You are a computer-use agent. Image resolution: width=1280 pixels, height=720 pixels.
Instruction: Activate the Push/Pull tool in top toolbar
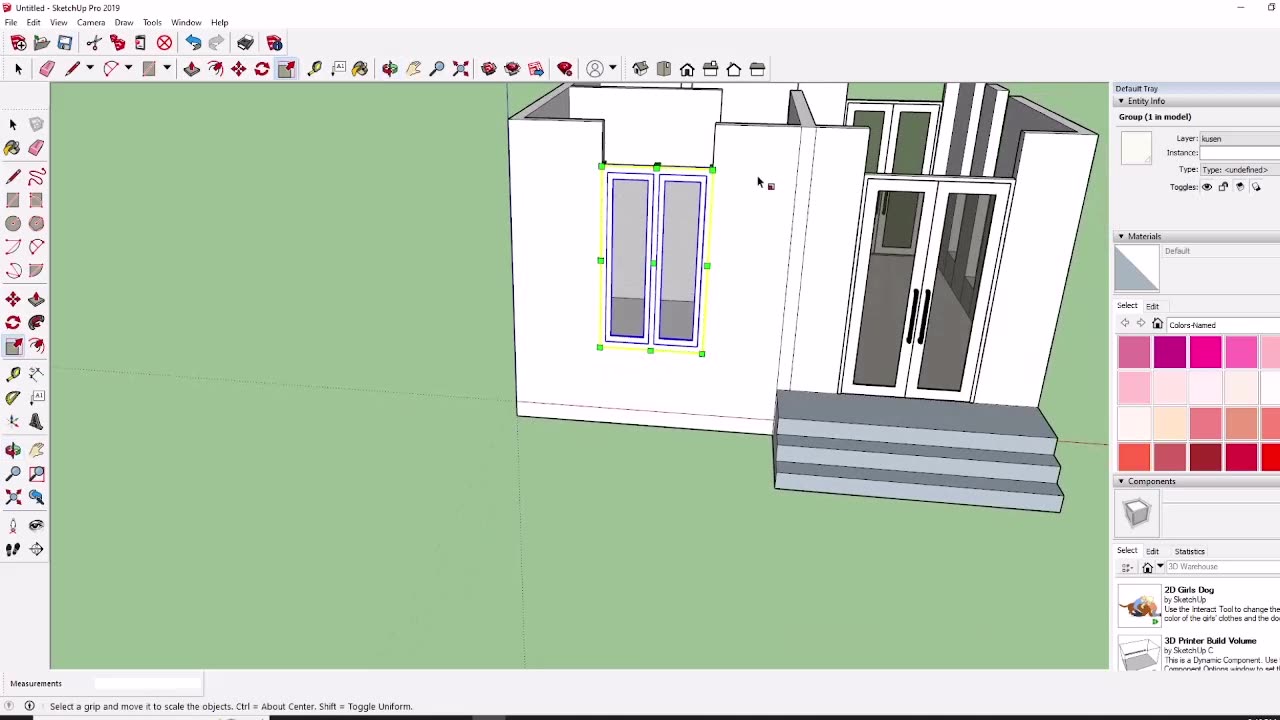click(x=191, y=69)
